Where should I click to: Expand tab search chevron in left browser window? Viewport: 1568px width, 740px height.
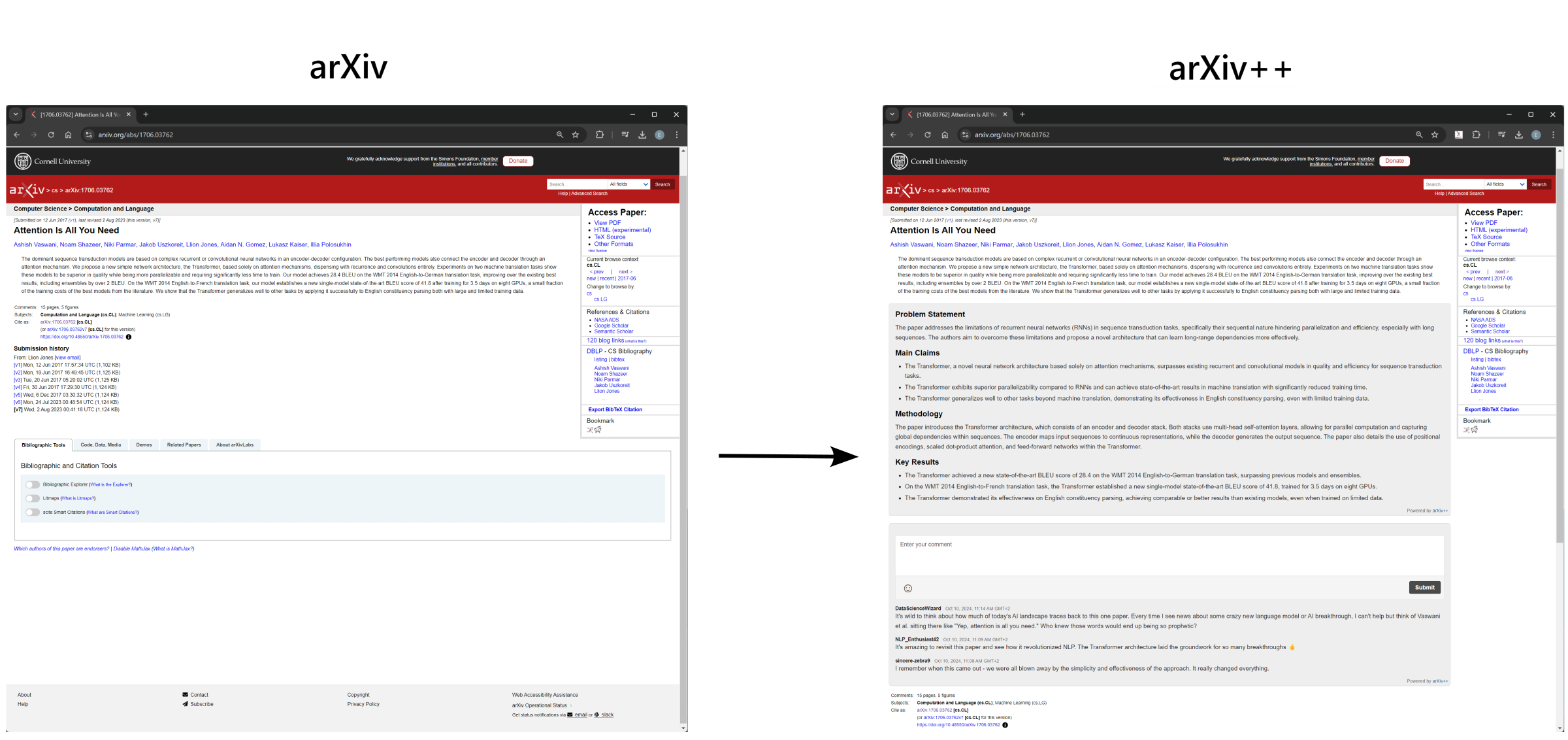(16, 114)
